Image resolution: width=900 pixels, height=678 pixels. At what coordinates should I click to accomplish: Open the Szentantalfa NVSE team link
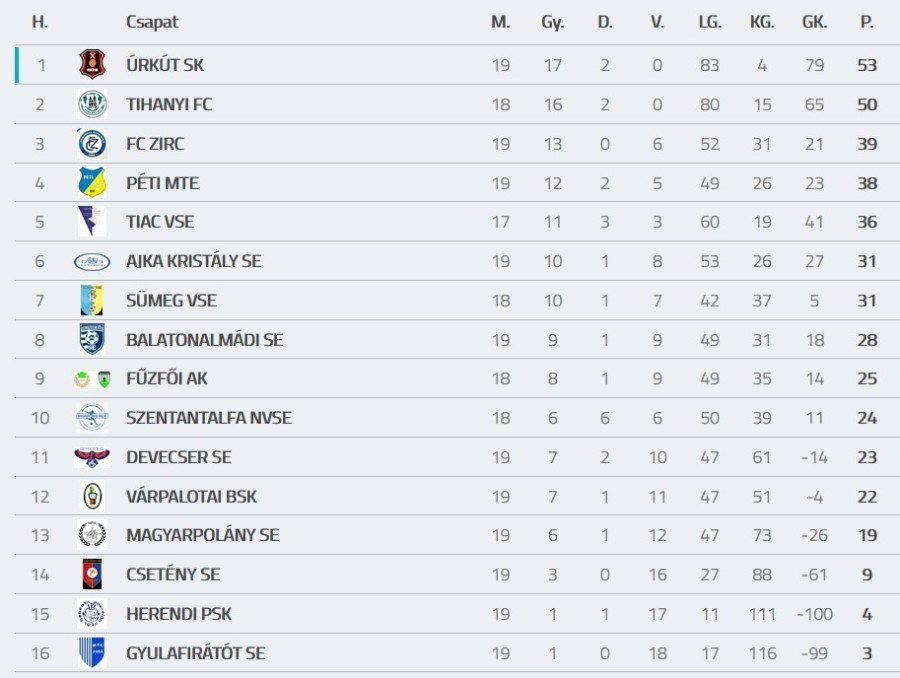pos(208,418)
